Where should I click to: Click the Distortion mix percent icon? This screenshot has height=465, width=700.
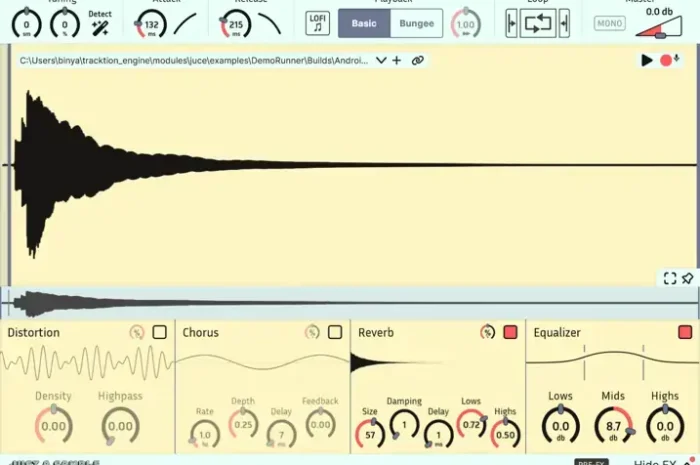(137, 332)
